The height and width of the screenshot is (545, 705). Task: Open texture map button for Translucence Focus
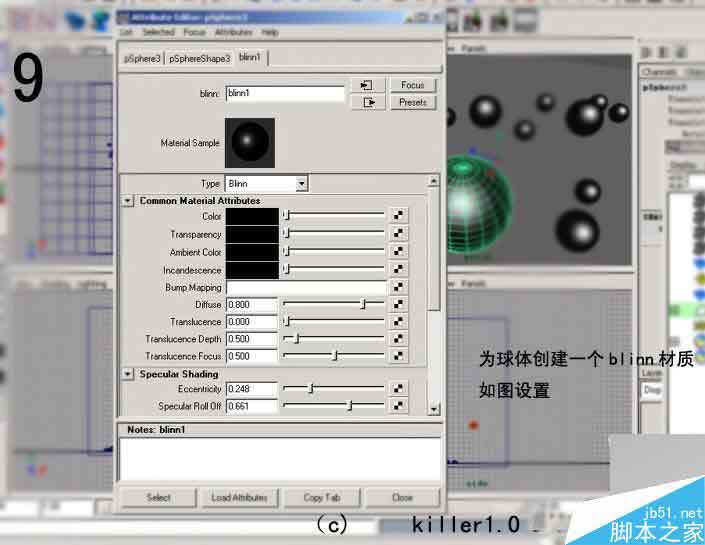coord(398,356)
